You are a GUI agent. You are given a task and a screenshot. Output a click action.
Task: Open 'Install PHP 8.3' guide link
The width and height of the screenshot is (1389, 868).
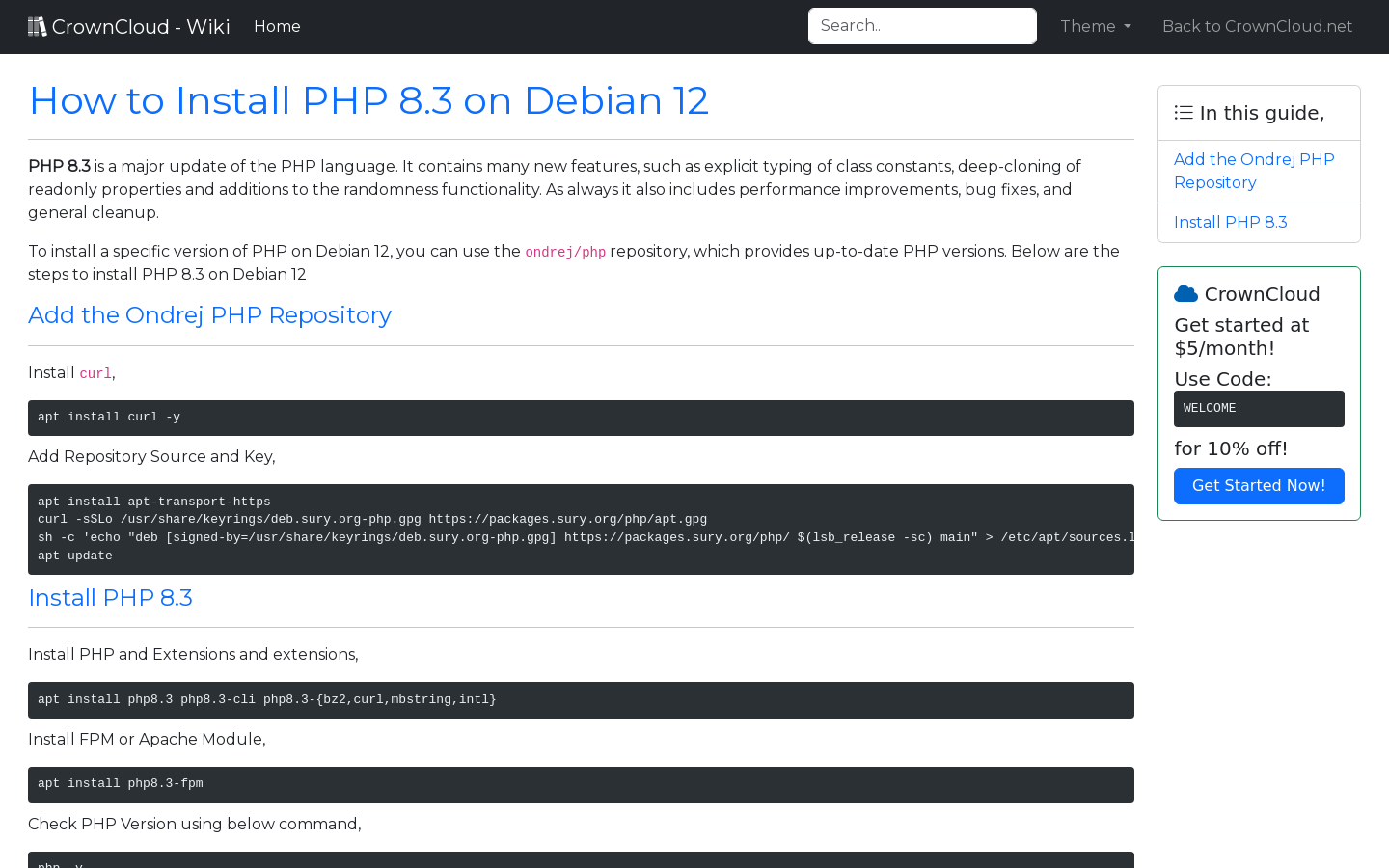click(x=1230, y=222)
